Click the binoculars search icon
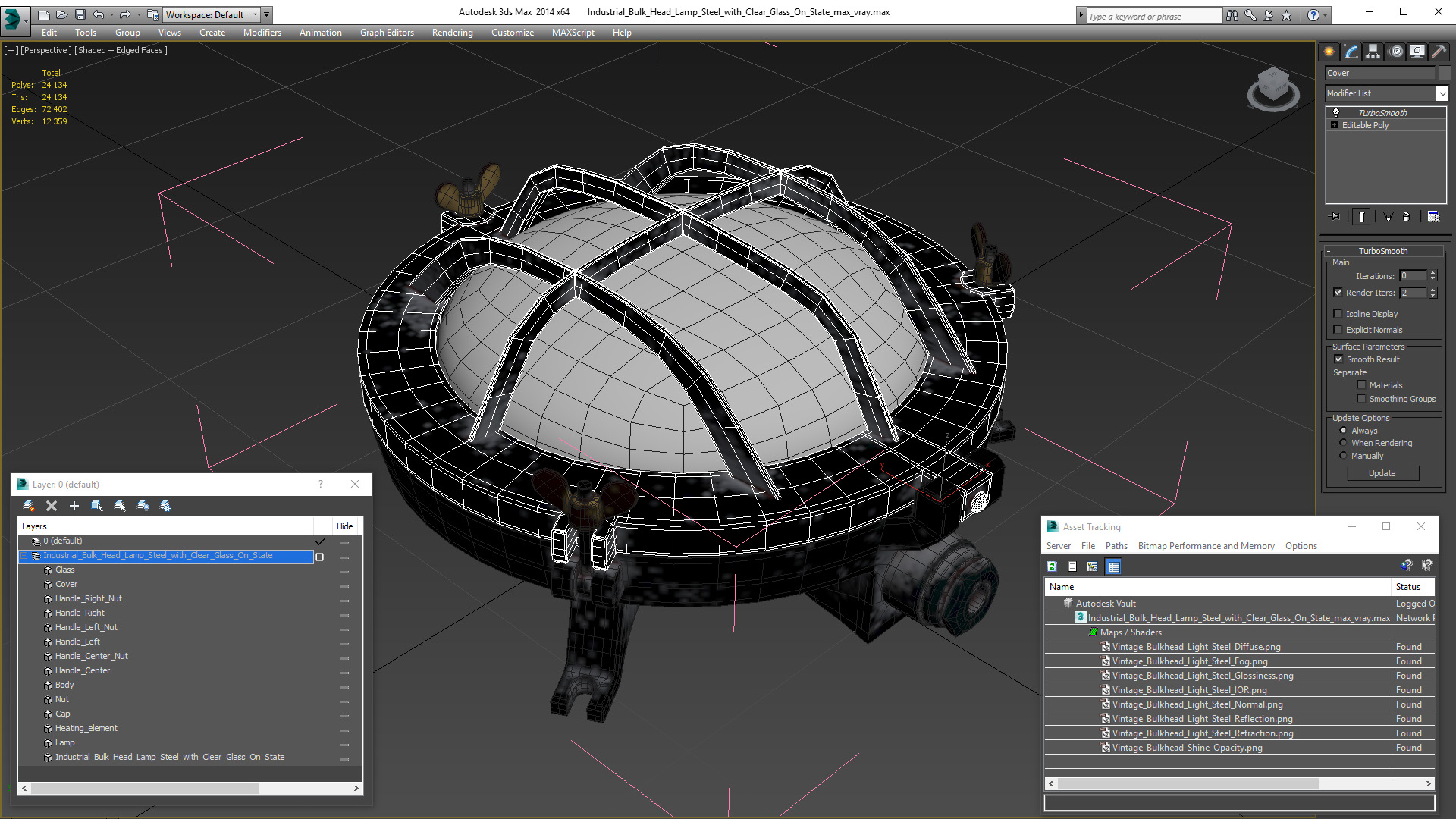The height and width of the screenshot is (819, 1456). click(1232, 15)
